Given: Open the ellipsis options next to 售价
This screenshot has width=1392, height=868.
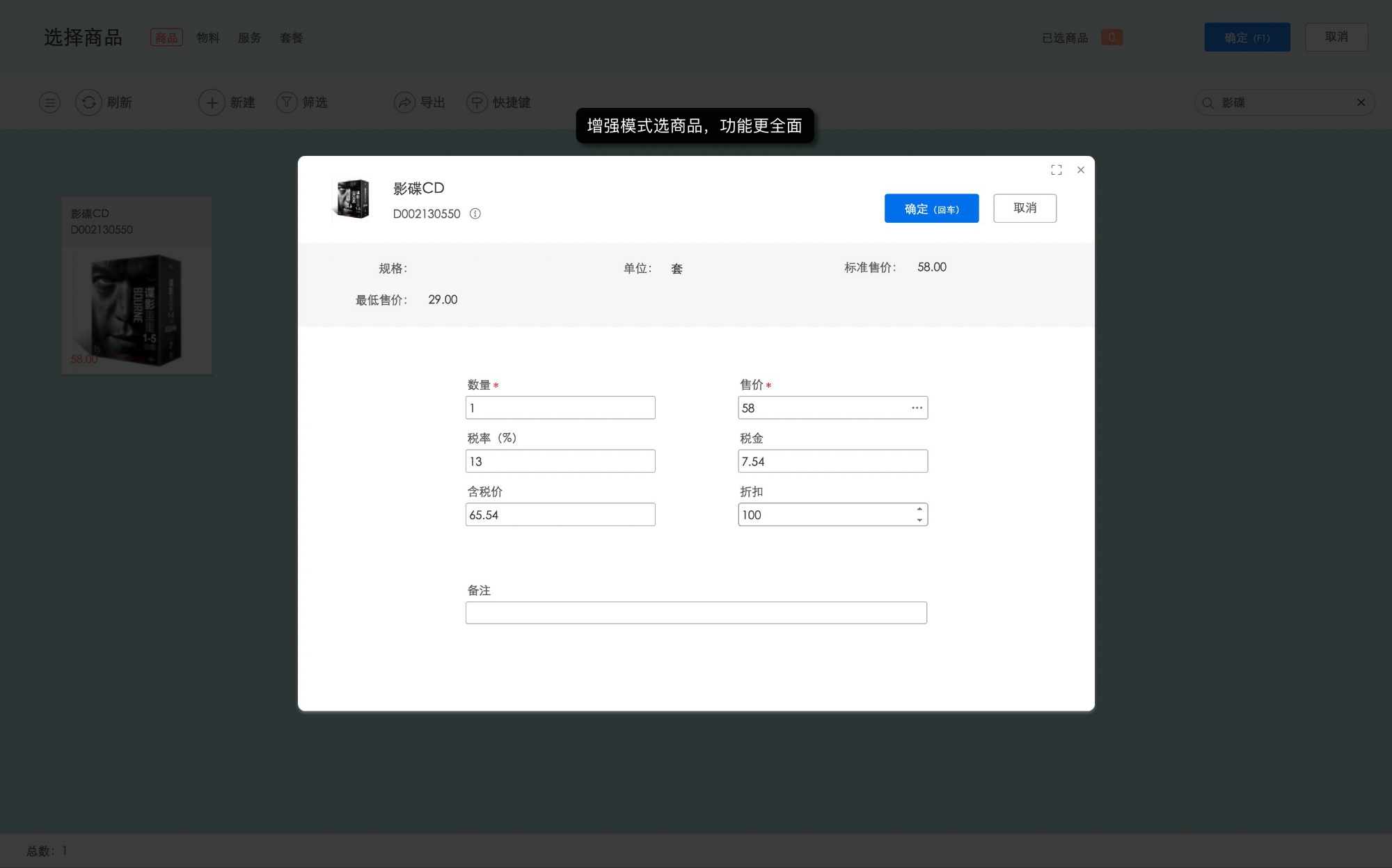Looking at the screenshot, I should [x=916, y=407].
